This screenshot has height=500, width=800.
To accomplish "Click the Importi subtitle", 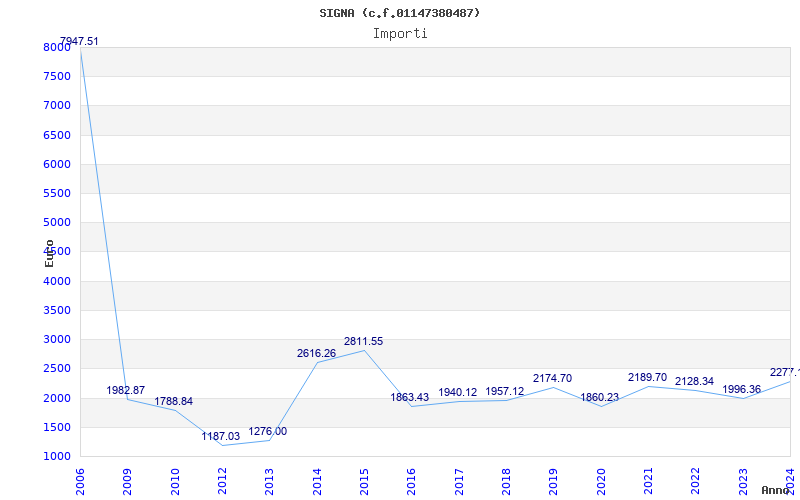I will point(400,33).
